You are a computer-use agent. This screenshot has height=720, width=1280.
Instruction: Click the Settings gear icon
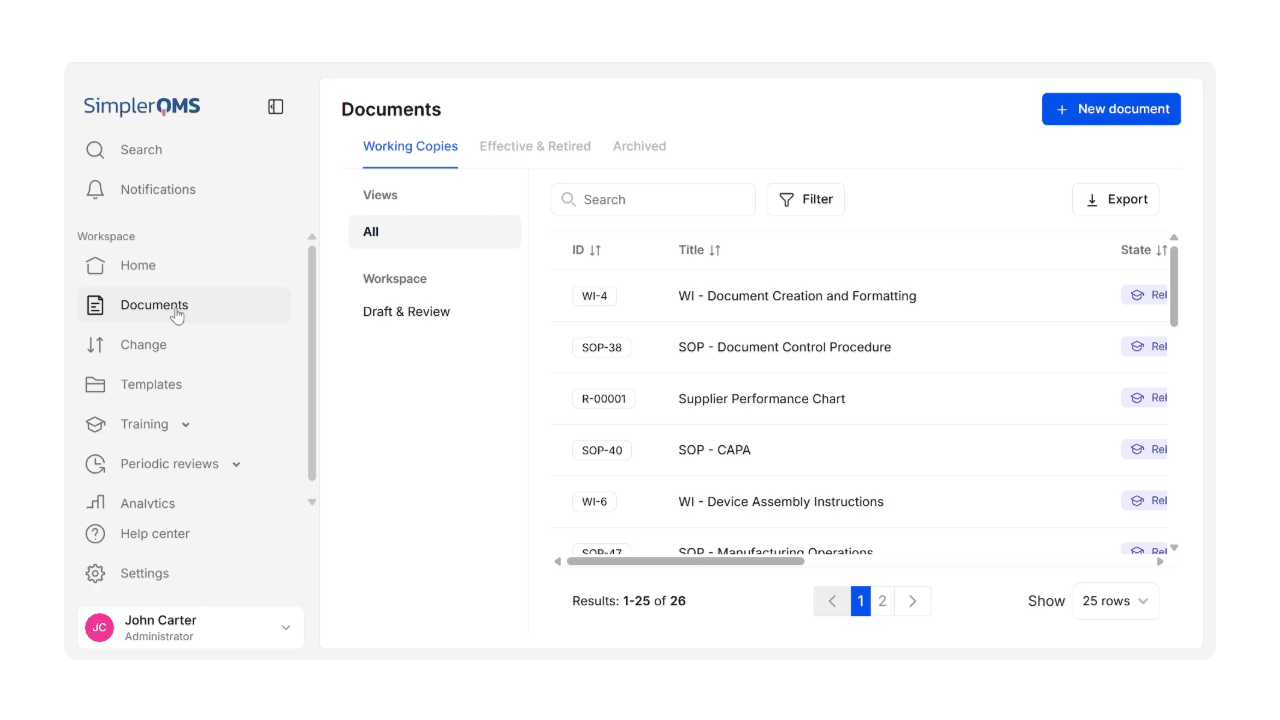click(95, 573)
